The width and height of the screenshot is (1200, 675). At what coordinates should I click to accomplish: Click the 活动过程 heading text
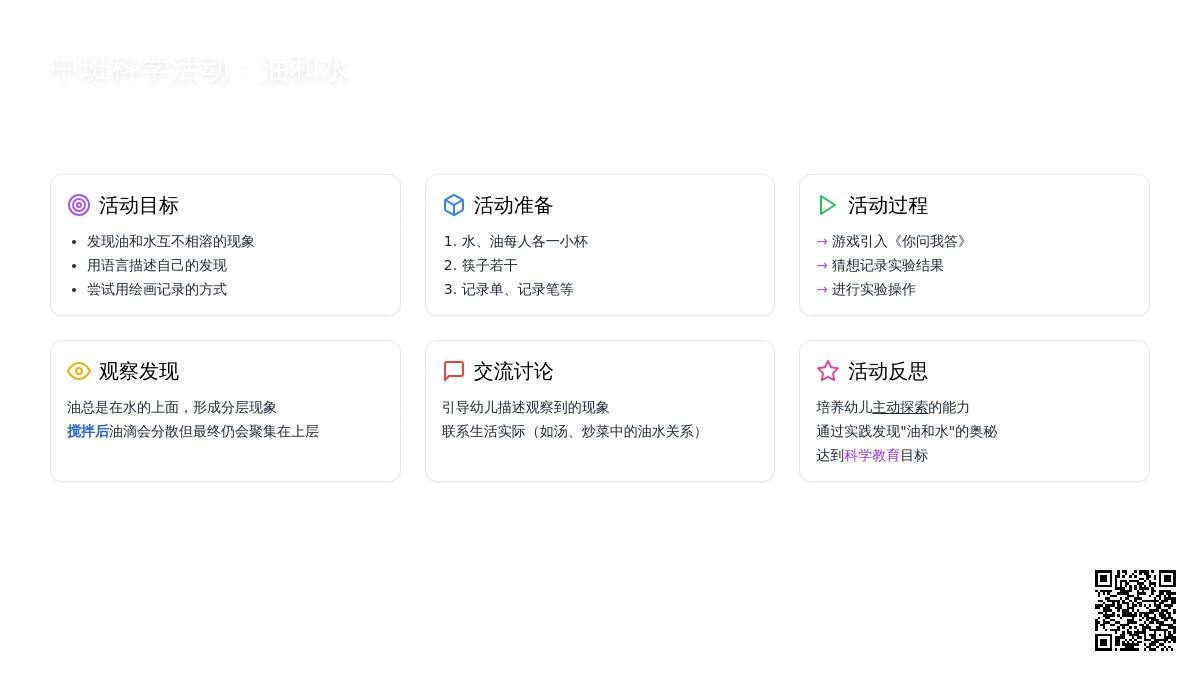coord(888,205)
